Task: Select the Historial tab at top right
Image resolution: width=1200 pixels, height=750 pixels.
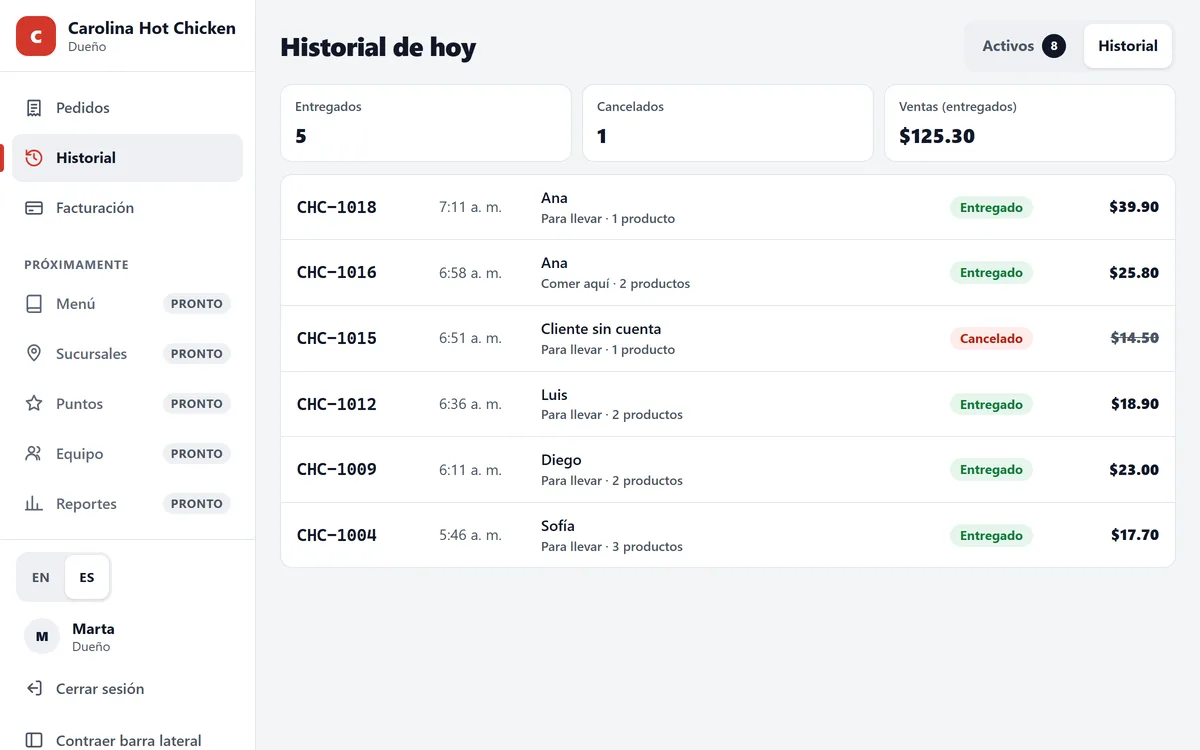Action: click(1128, 46)
